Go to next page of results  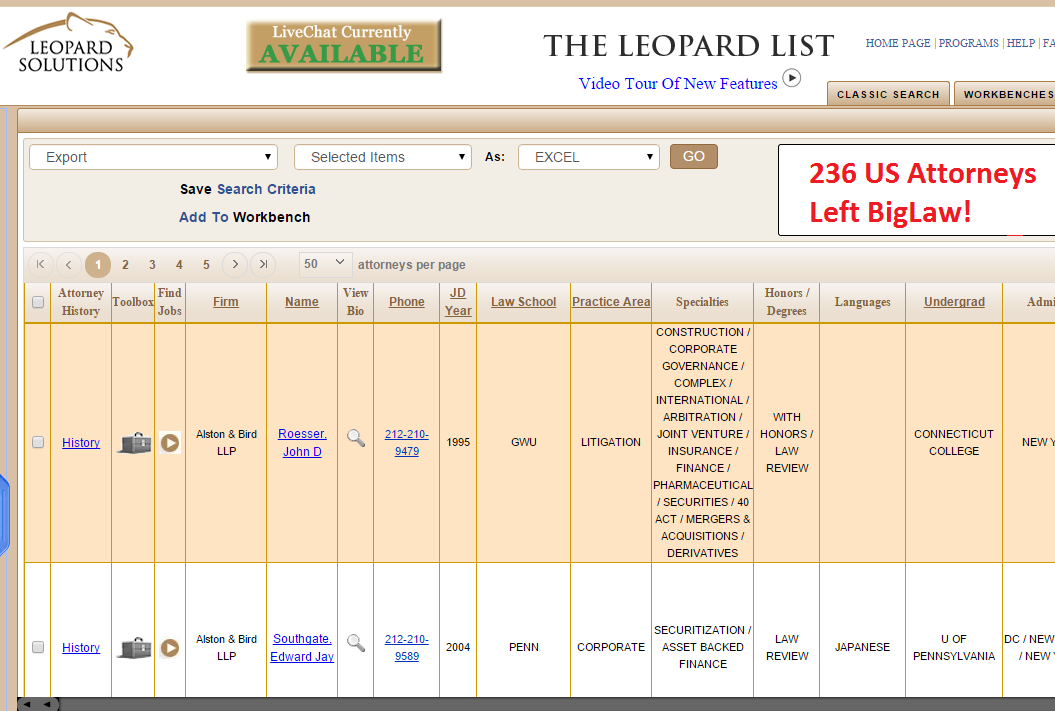(x=235, y=264)
